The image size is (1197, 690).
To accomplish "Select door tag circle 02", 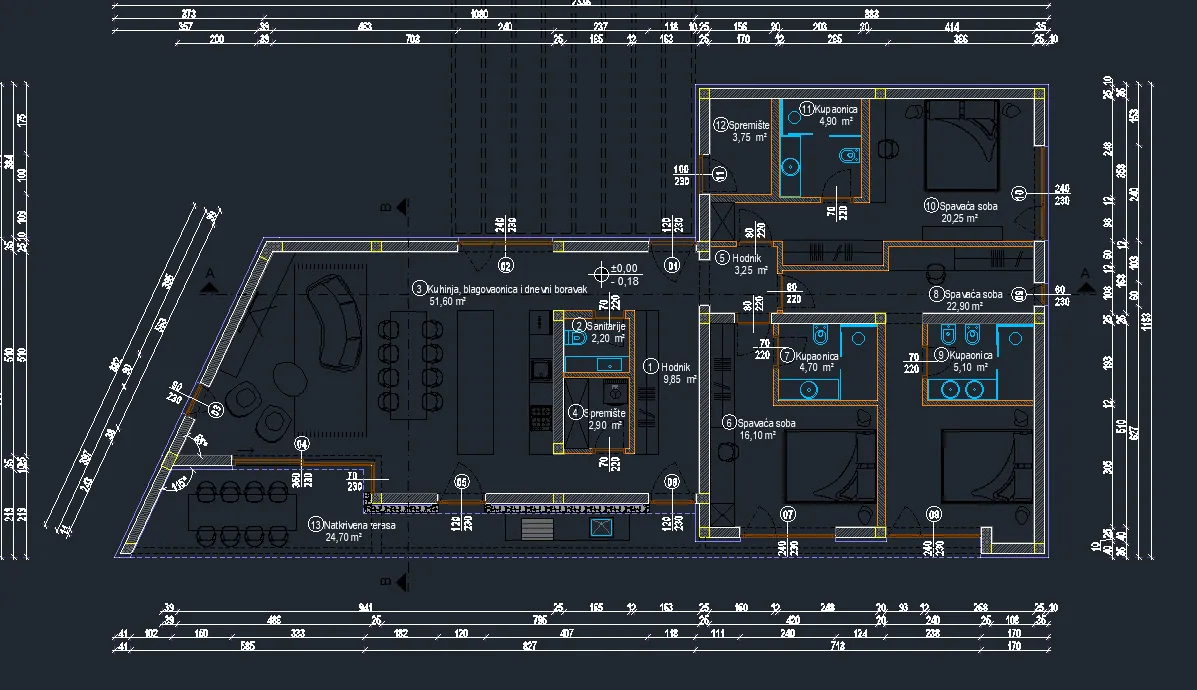I will (505, 266).
